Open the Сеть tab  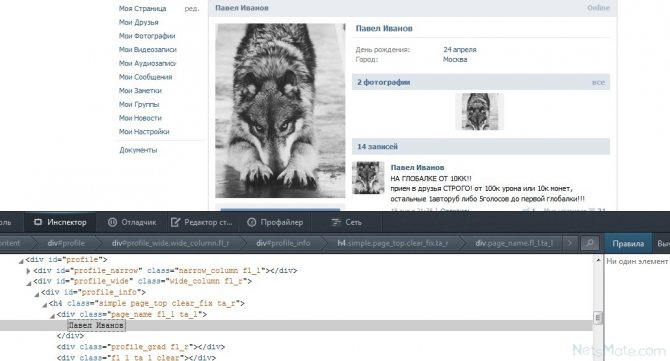(347, 222)
